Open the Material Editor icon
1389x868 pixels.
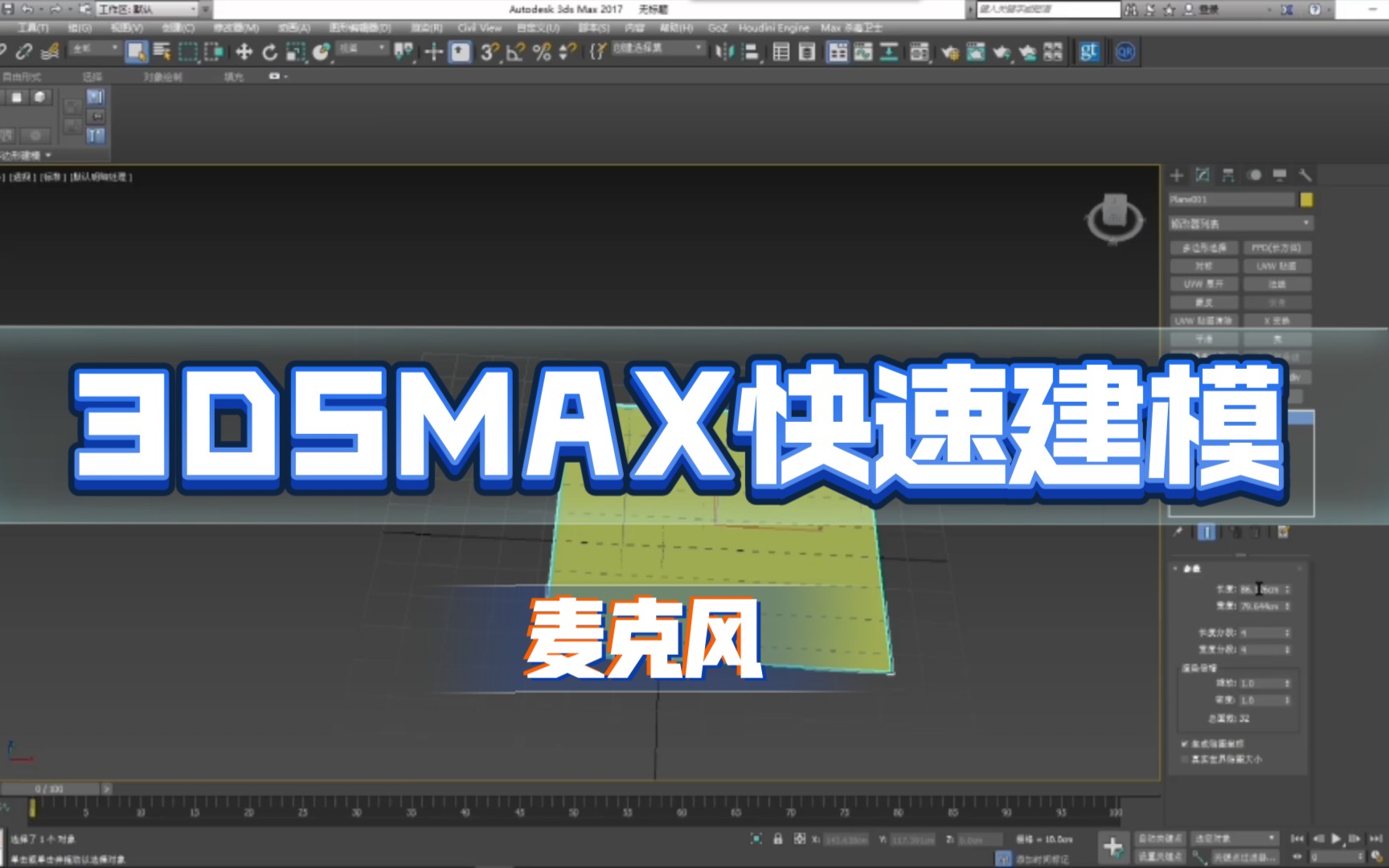[920, 52]
